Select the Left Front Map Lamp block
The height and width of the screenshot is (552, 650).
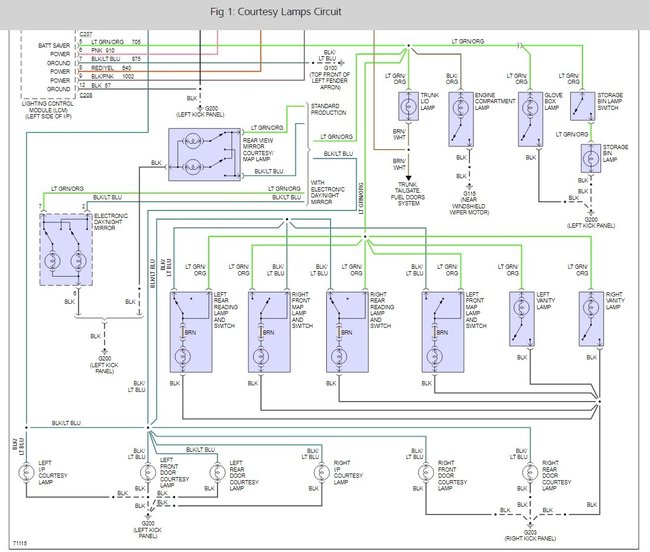point(440,332)
